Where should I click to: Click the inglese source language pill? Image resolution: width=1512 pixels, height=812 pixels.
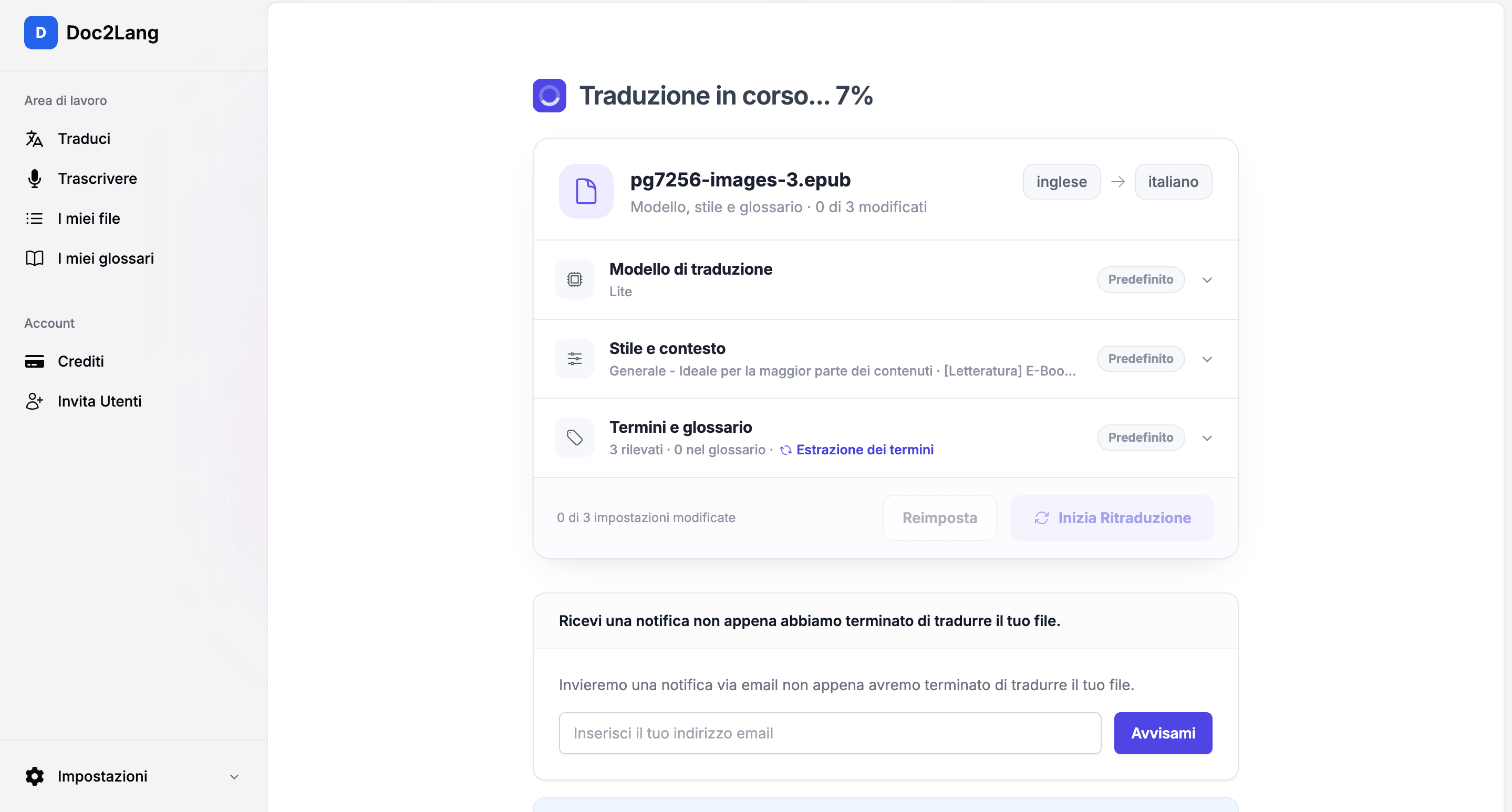1061,182
